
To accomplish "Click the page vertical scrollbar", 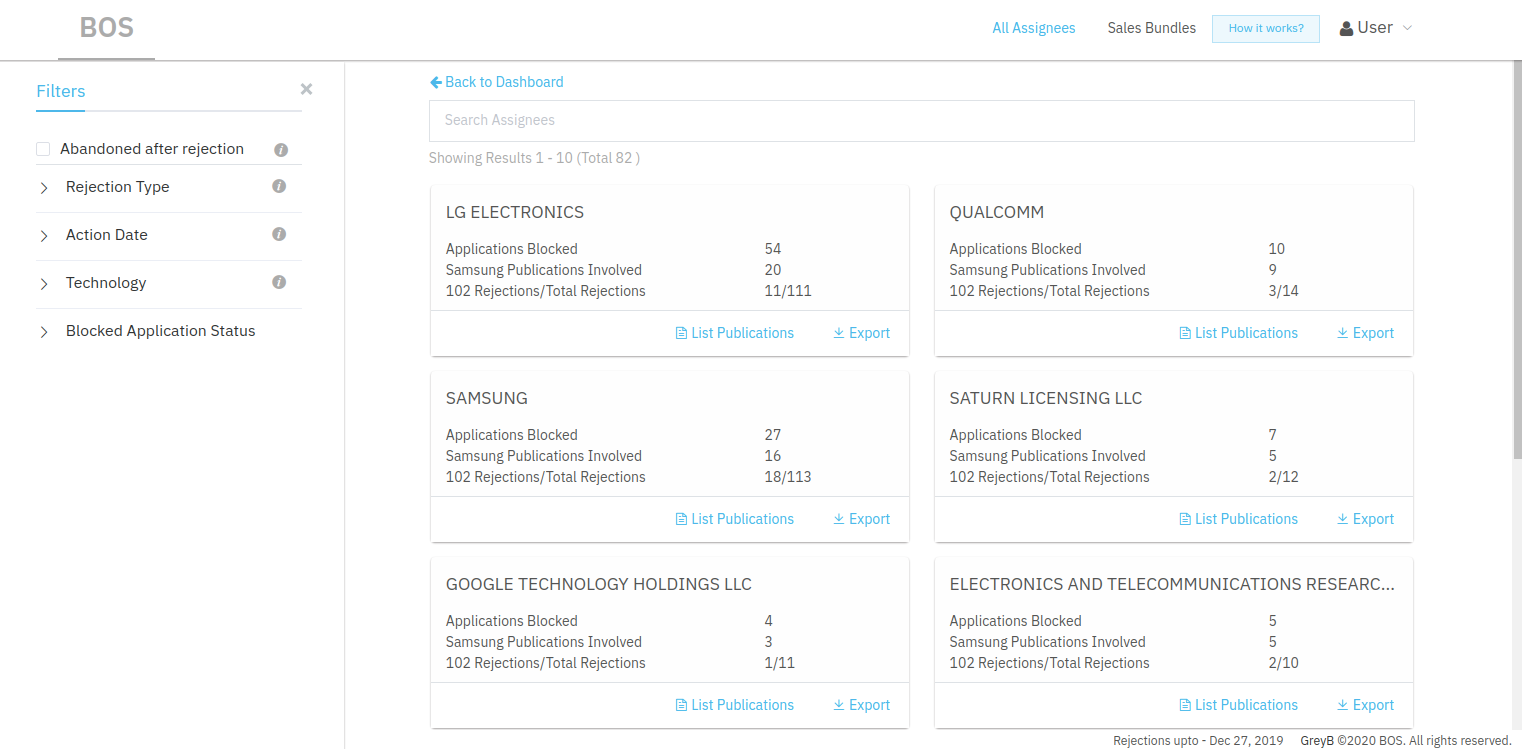I will click(1516, 260).
